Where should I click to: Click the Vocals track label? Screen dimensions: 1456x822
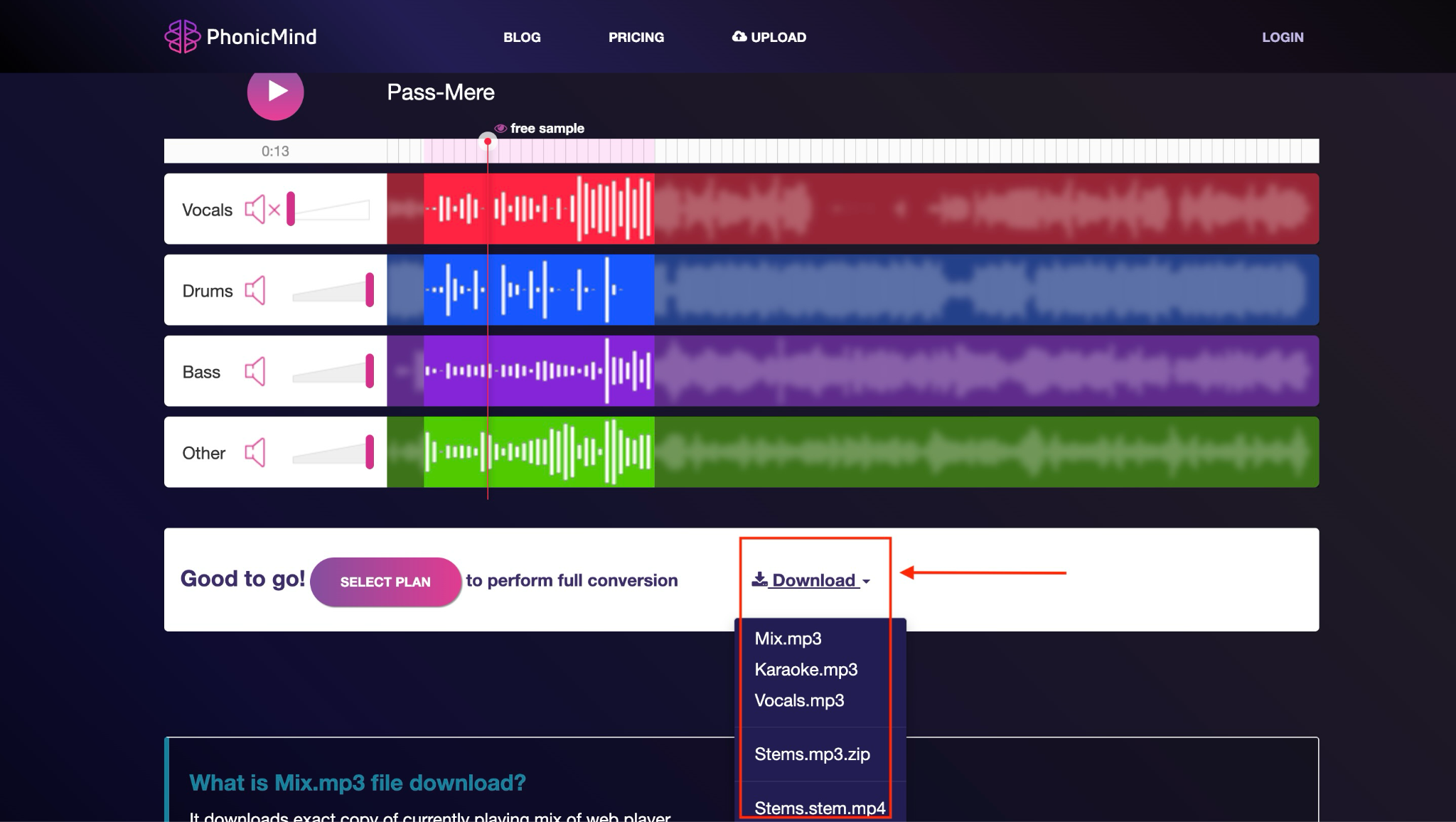(207, 210)
